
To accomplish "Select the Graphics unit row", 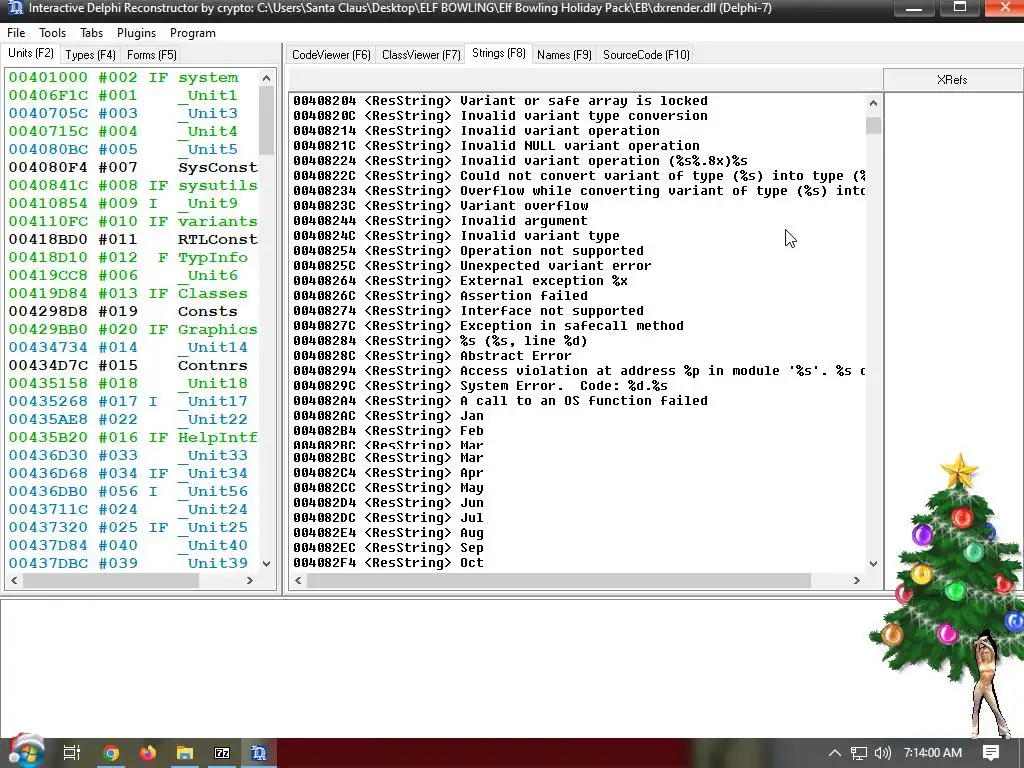I will tap(133, 329).
